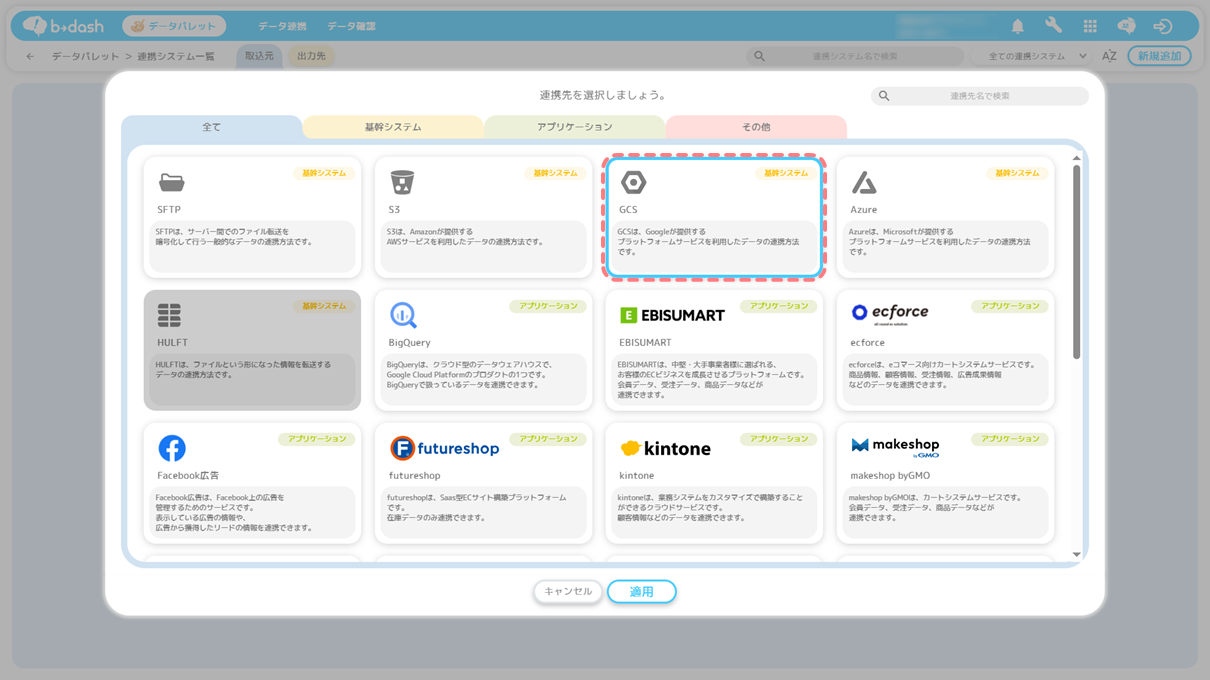Open the データ連携 menu
This screenshot has height=680, width=1210.
[282, 26]
